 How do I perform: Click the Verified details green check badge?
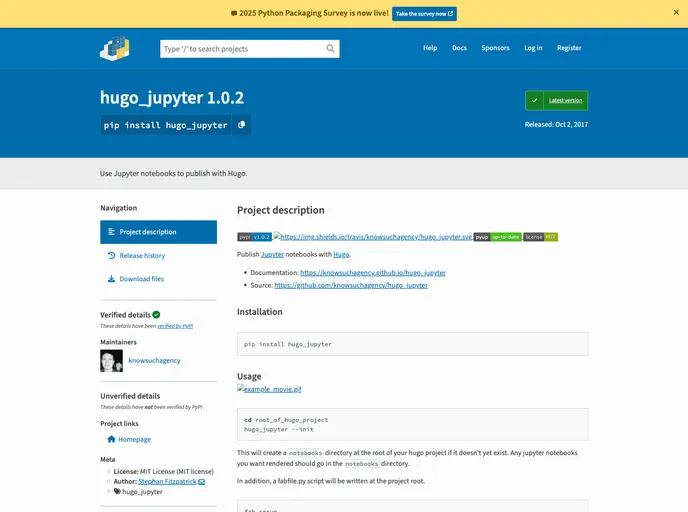coord(156,315)
